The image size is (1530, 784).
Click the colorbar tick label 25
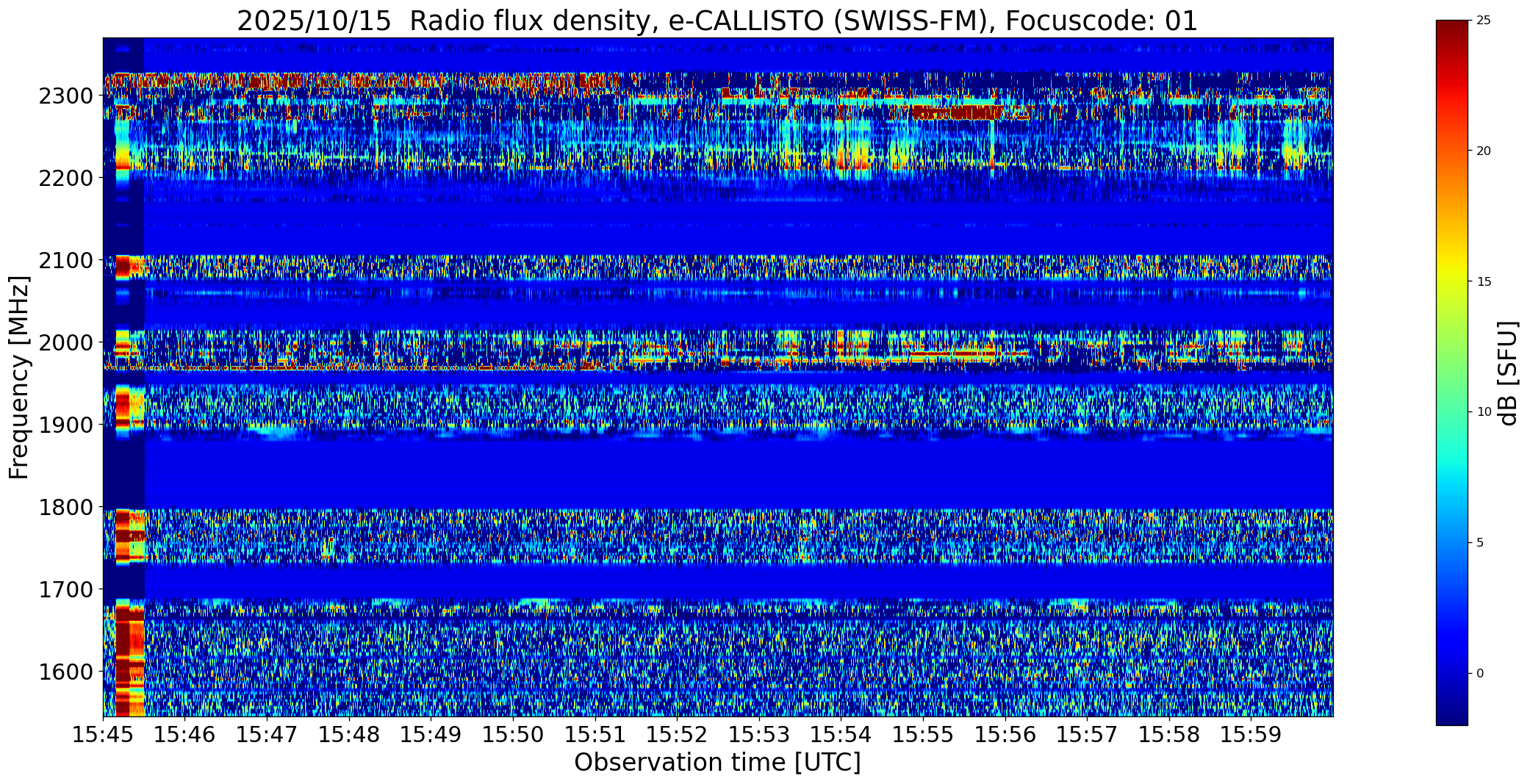pos(1484,21)
